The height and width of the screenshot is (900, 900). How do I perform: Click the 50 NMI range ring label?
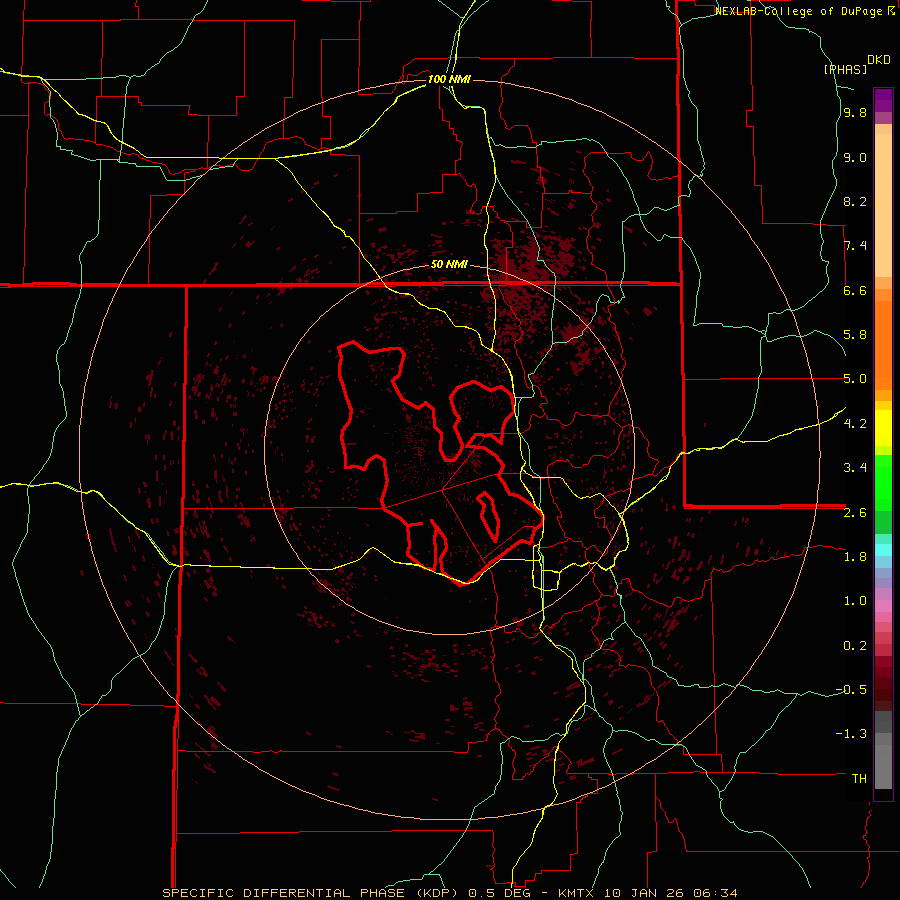pyautogui.click(x=449, y=265)
